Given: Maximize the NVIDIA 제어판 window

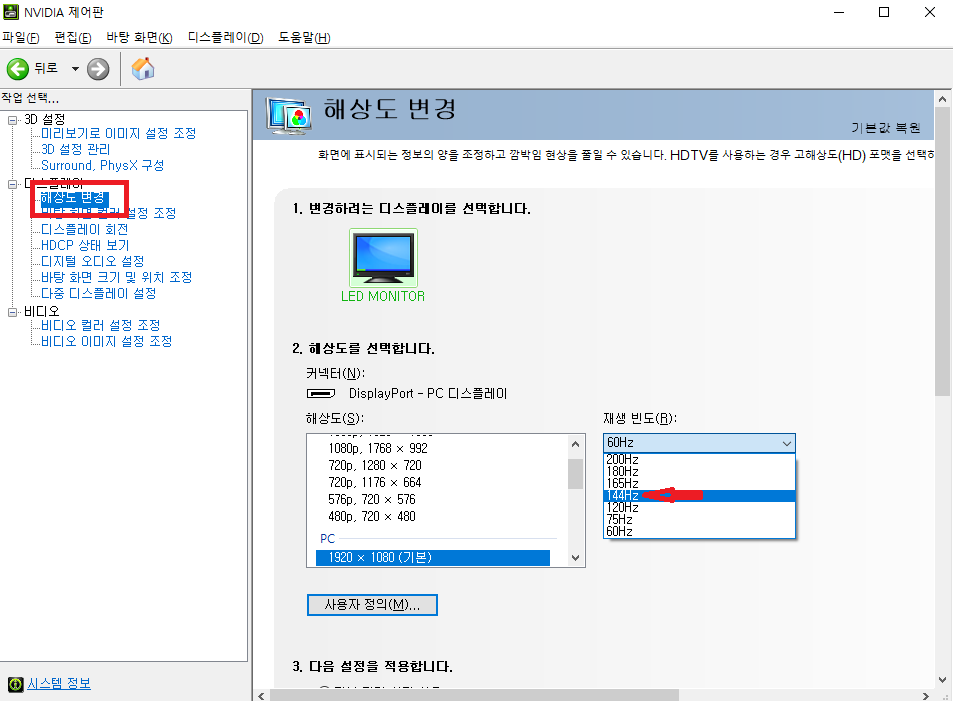Looking at the screenshot, I should [884, 12].
